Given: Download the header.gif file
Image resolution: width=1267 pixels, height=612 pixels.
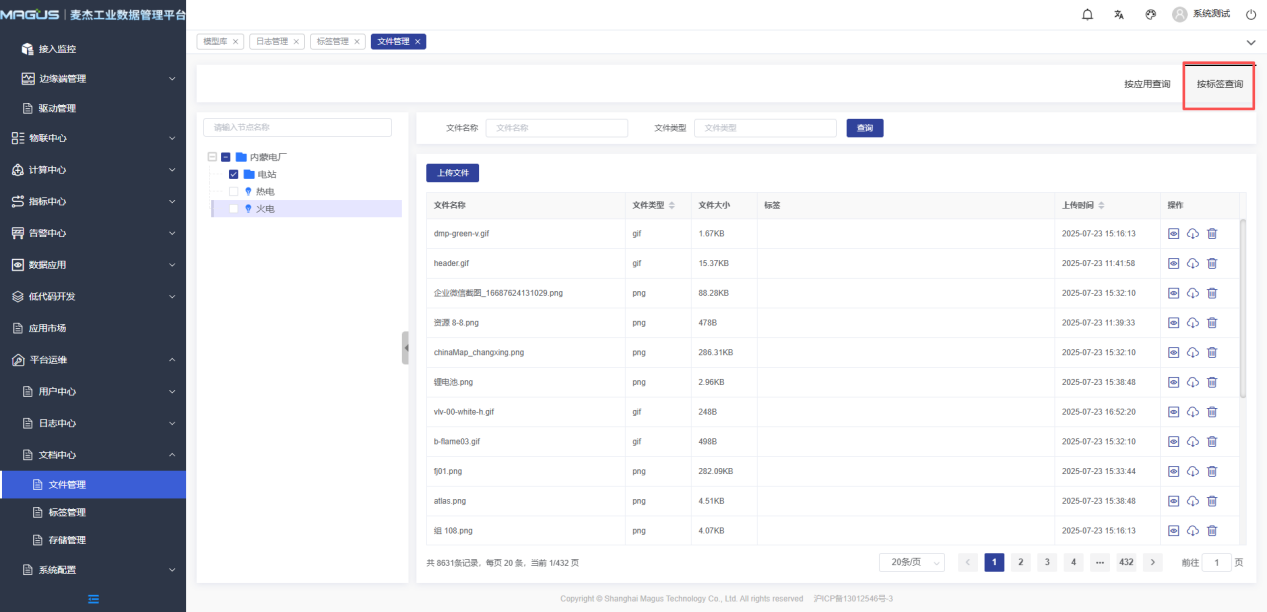Looking at the screenshot, I should 1193,263.
